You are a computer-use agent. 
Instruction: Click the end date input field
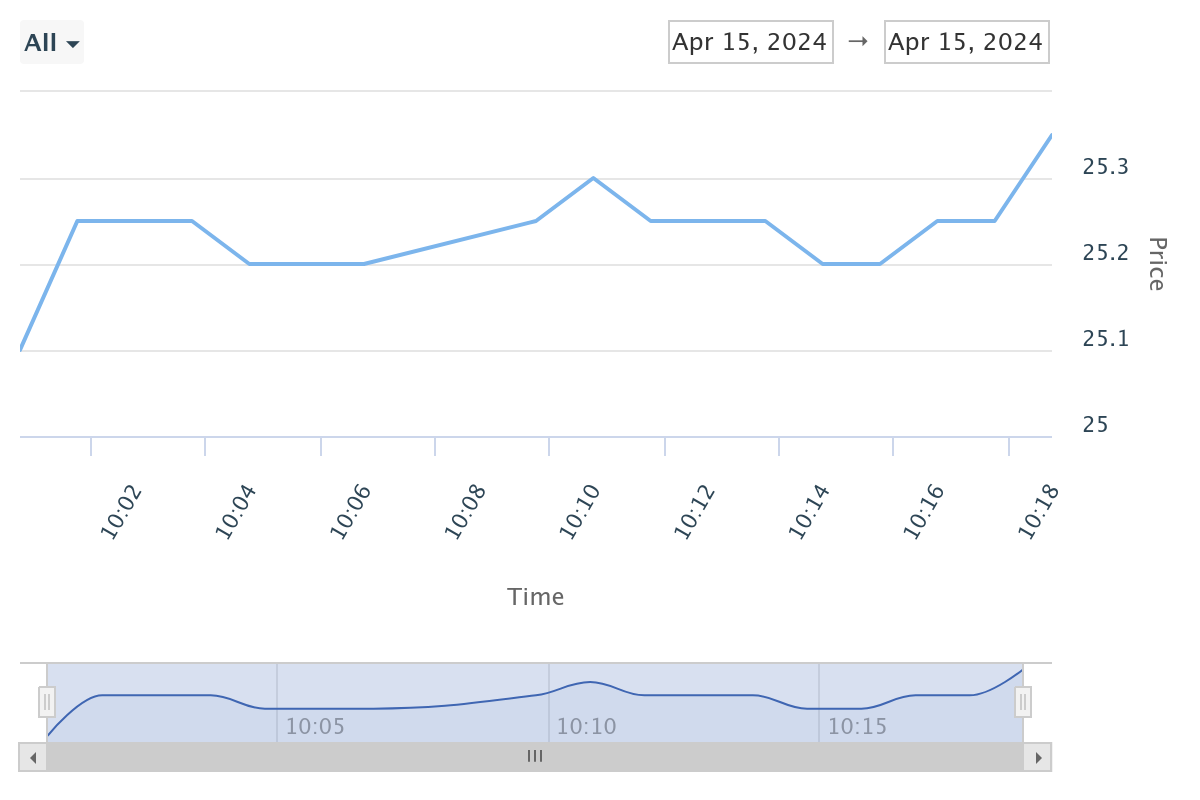coord(966,42)
